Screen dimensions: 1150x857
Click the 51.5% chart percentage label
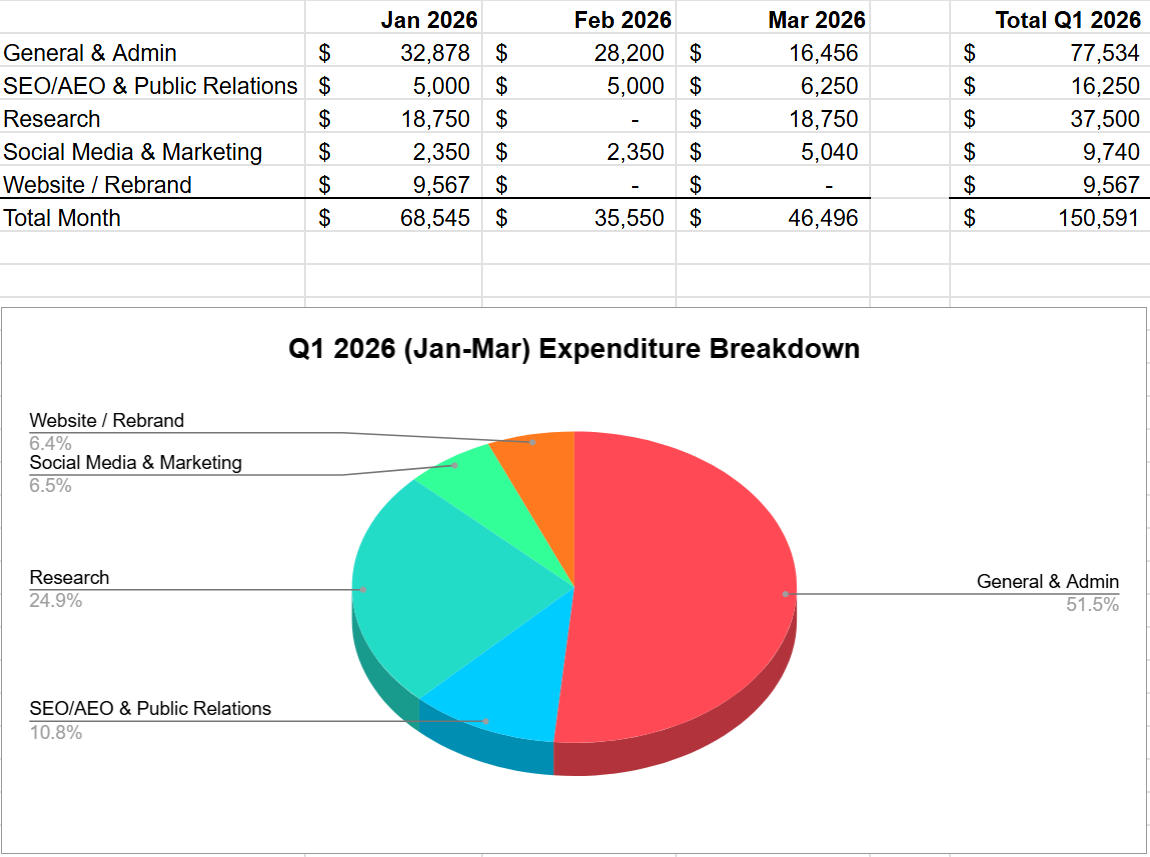(x=1092, y=605)
